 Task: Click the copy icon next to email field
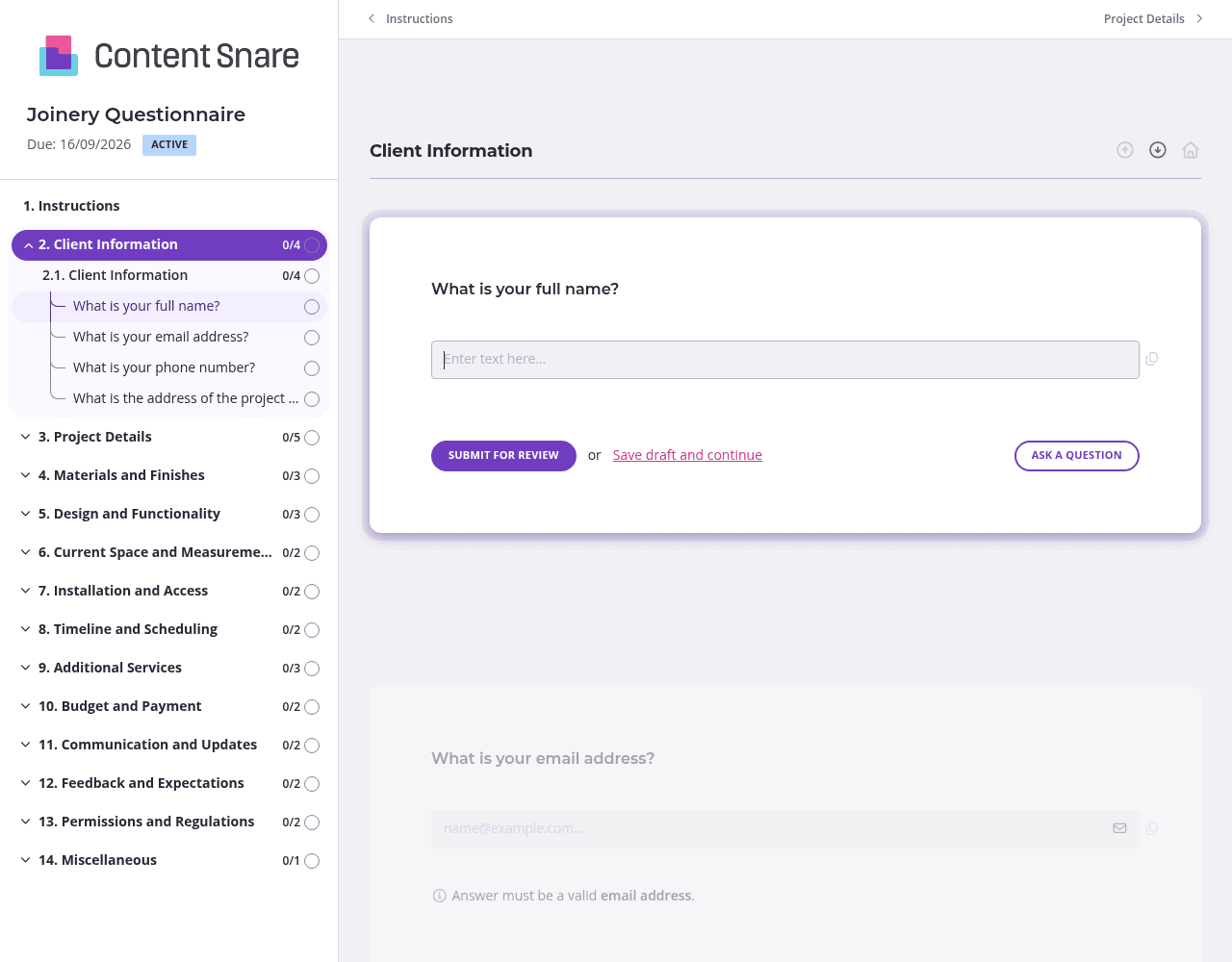tap(1152, 828)
